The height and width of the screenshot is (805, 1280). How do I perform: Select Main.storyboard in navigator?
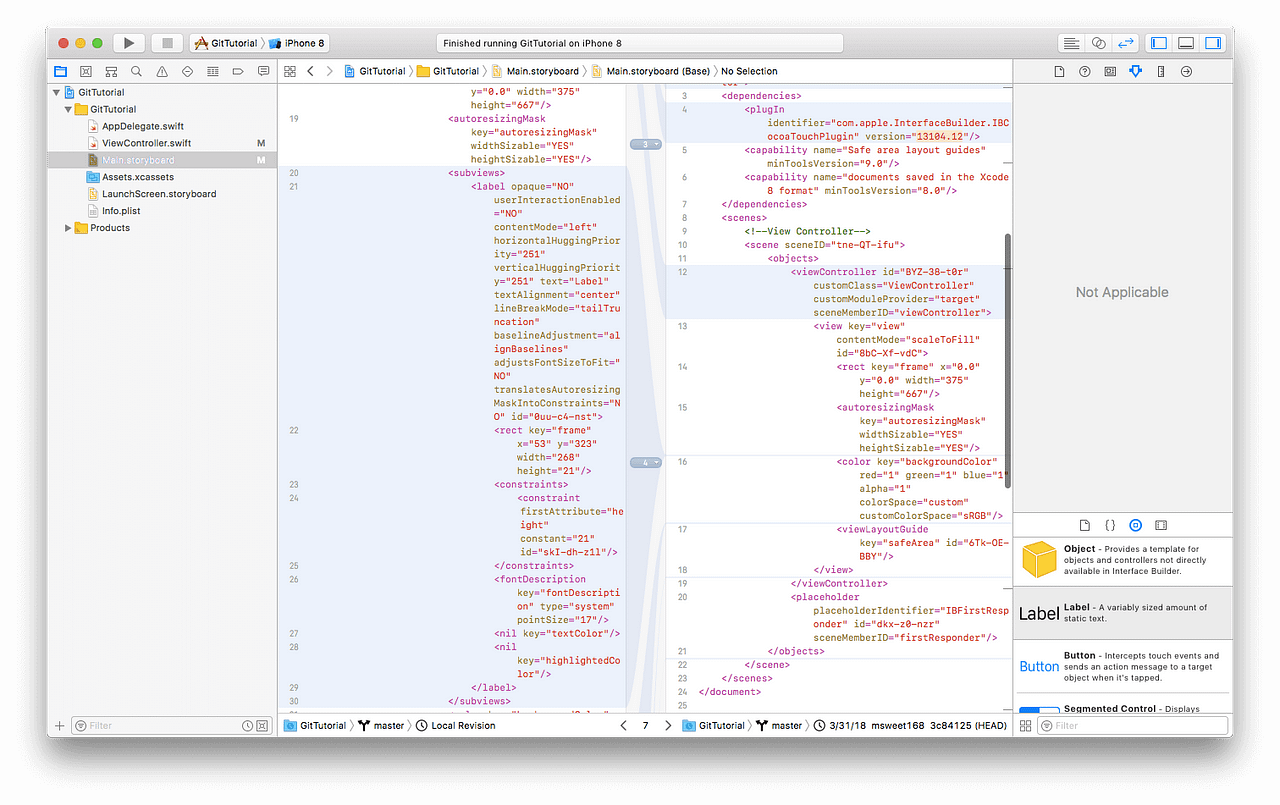(138, 160)
